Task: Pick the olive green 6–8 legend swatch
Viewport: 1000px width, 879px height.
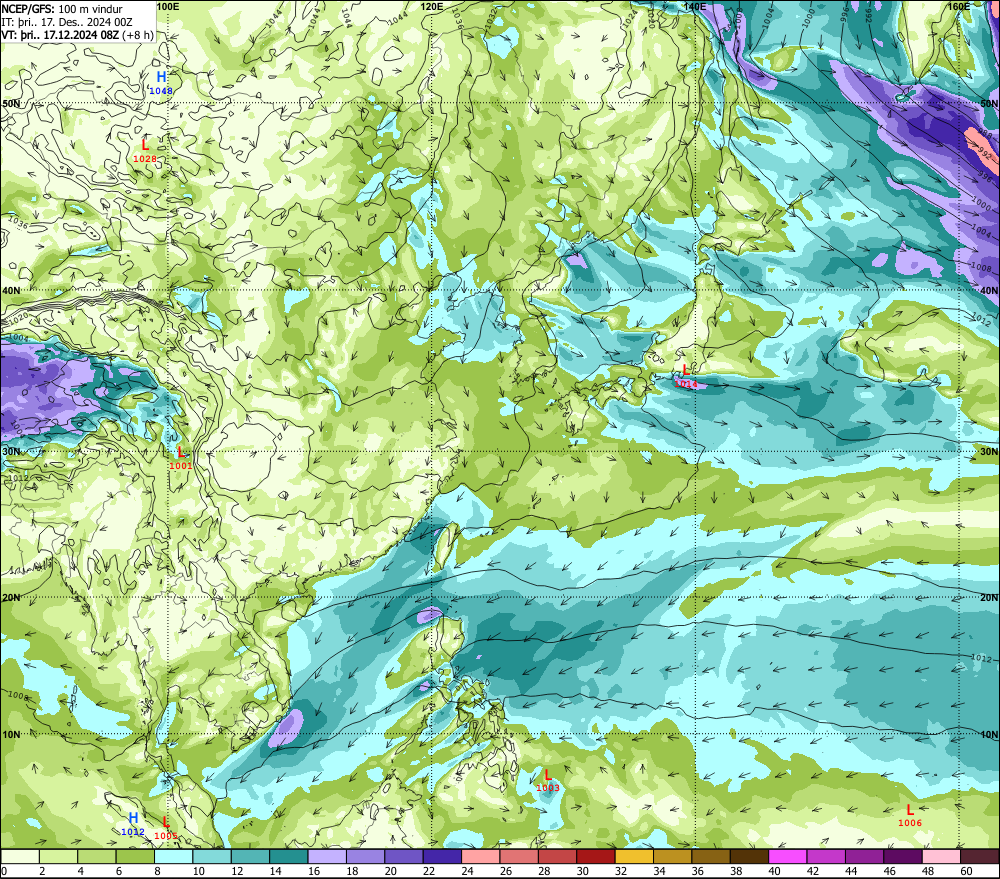Action: click(x=135, y=856)
